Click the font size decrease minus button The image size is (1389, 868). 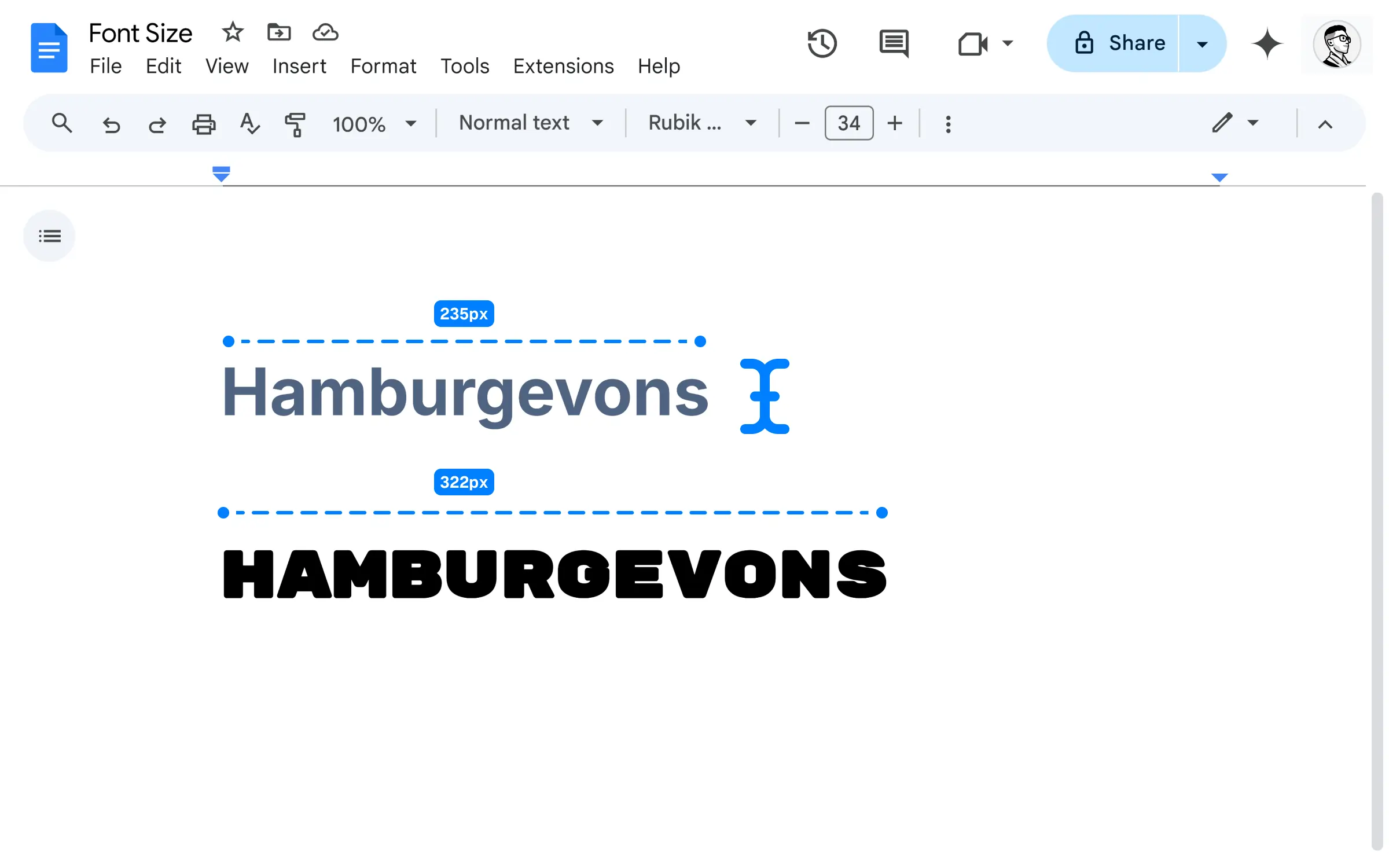[x=802, y=123]
